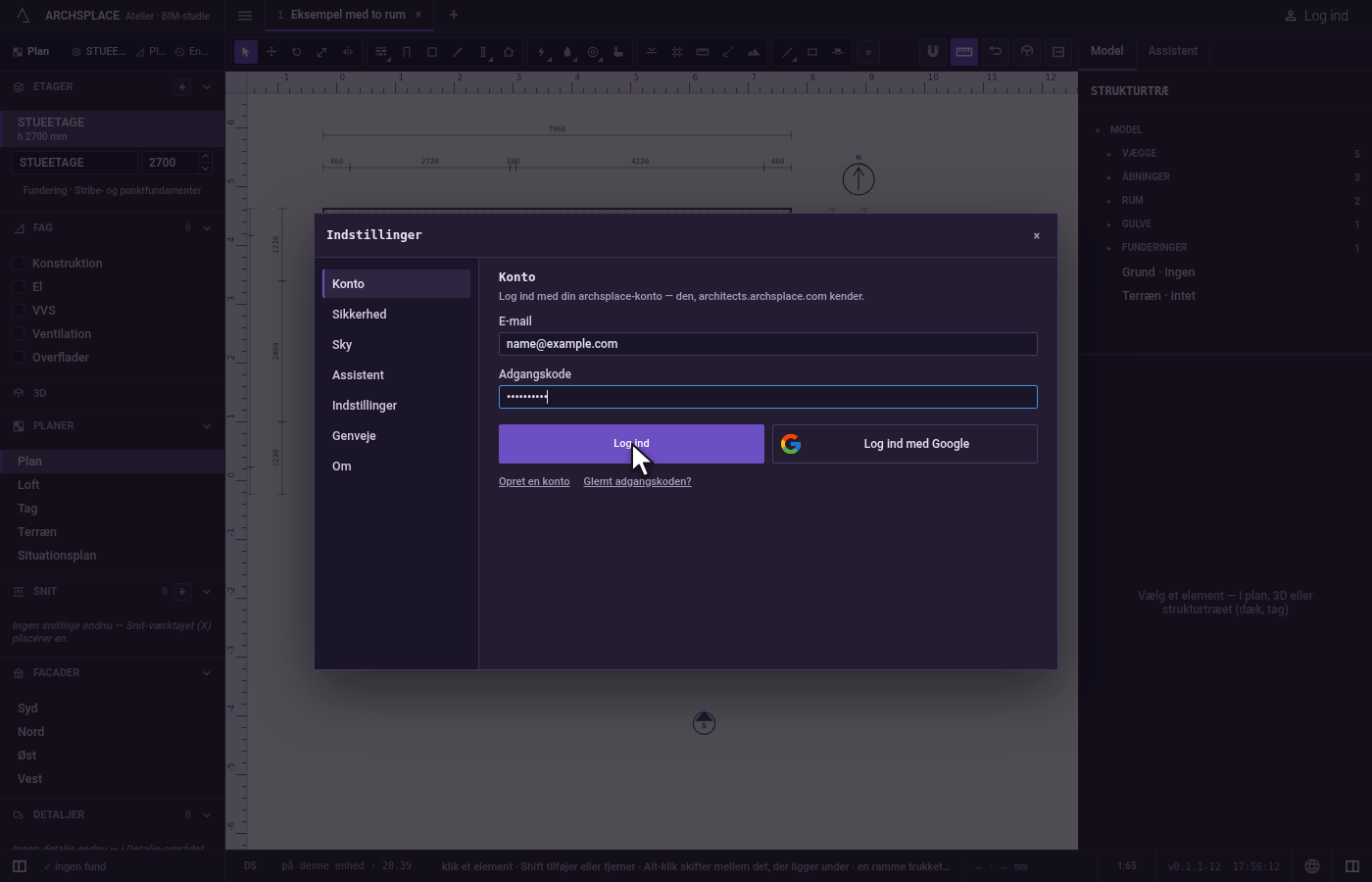Click the undo arrow icon
The height and width of the screenshot is (882, 1372).
pos(996,51)
